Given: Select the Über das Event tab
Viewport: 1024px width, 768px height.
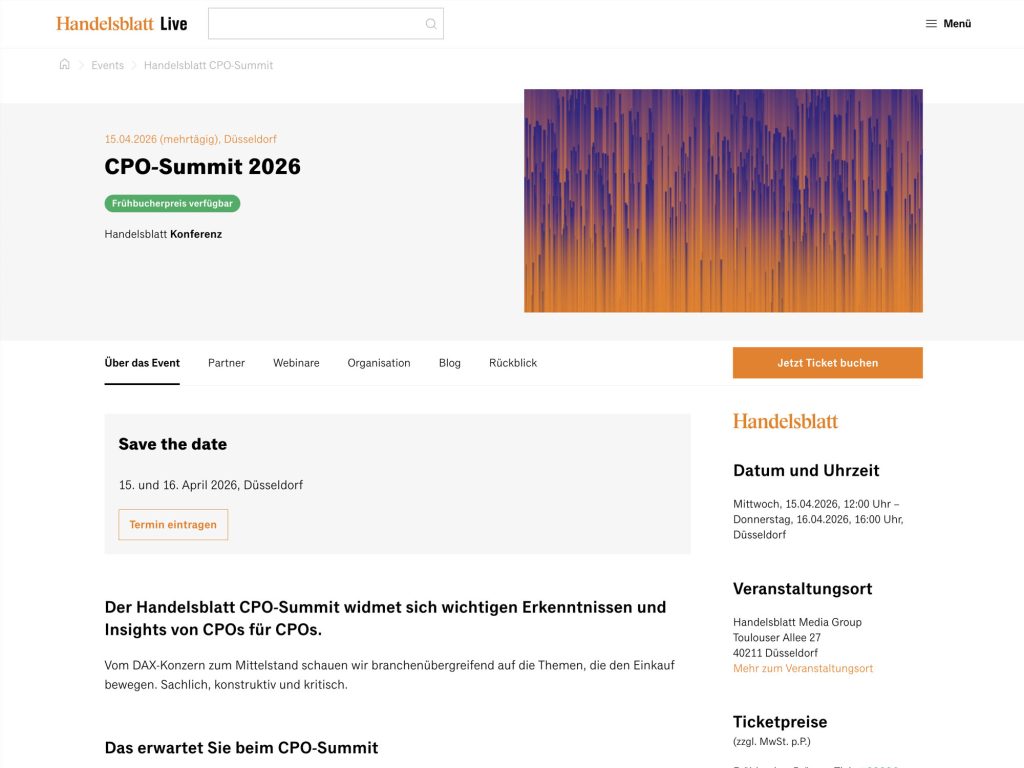Looking at the screenshot, I should (x=141, y=363).
